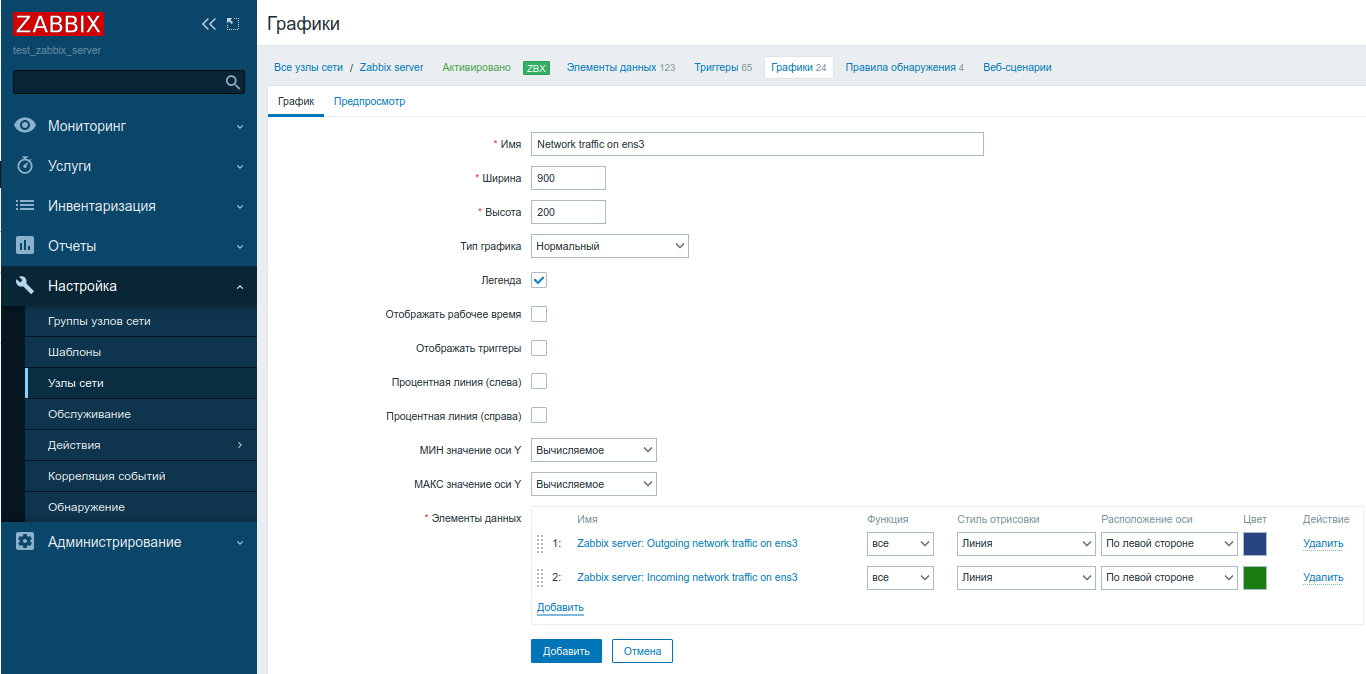Check Процентная линия (справа)

pyautogui.click(x=539, y=416)
